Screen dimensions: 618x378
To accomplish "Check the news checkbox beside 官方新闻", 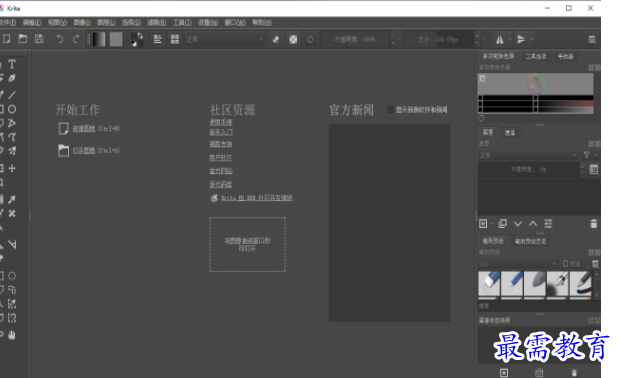I will (391, 110).
